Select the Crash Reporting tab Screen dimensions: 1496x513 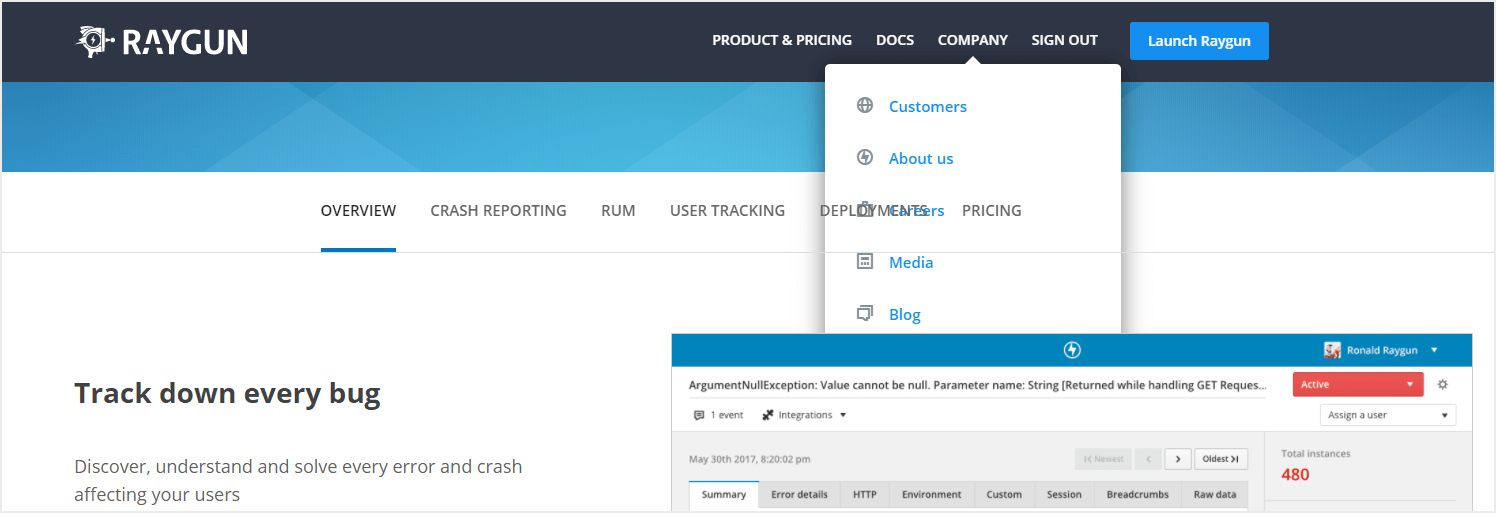498,211
